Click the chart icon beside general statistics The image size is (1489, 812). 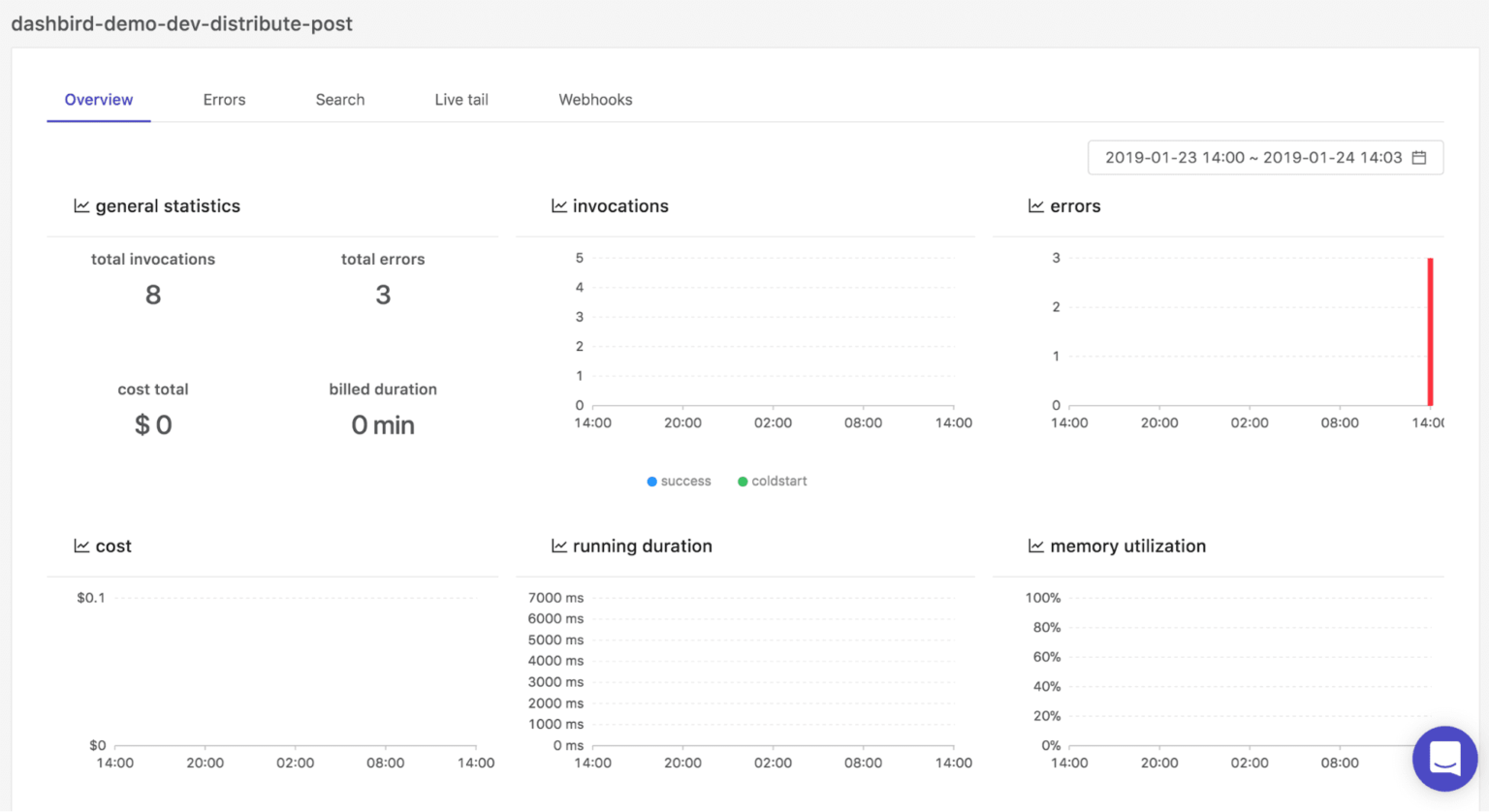coord(80,205)
